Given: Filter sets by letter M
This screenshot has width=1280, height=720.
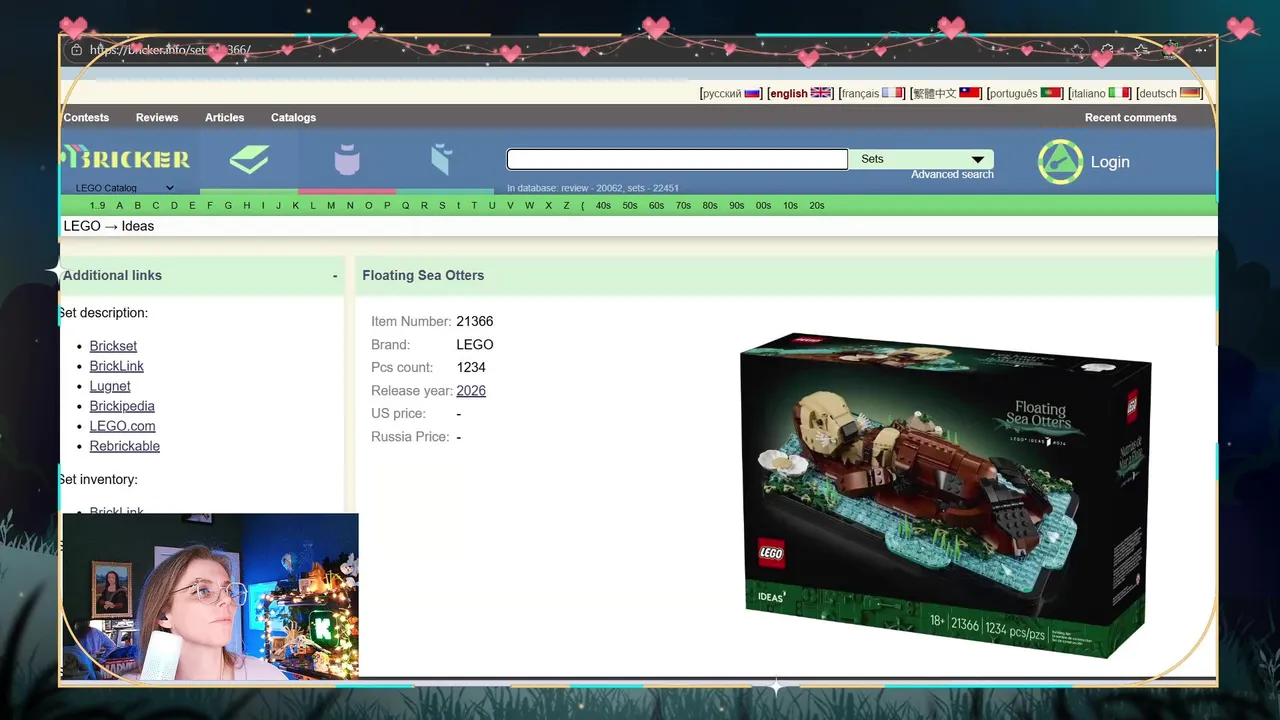Looking at the screenshot, I should pyautogui.click(x=331, y=205).
